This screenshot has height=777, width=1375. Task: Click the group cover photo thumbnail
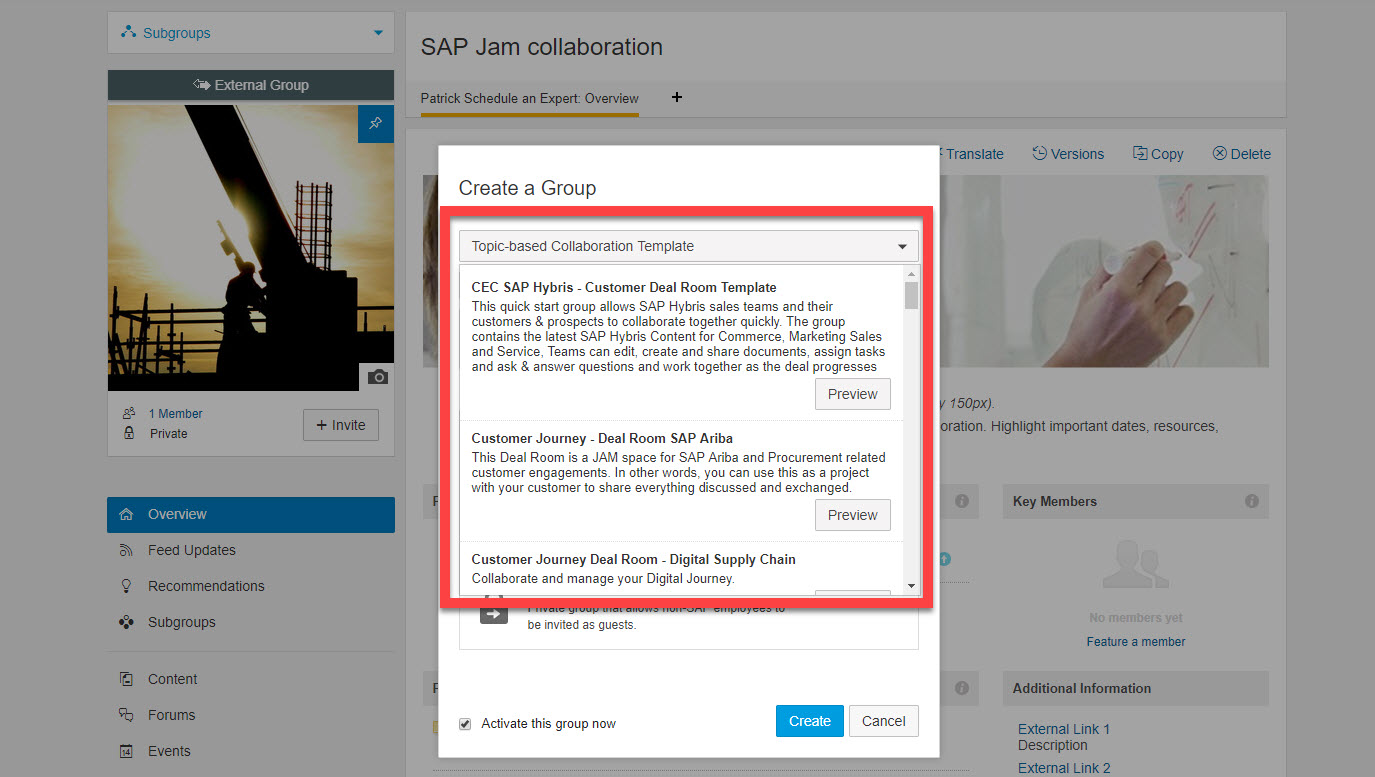[x=251, y=248]
